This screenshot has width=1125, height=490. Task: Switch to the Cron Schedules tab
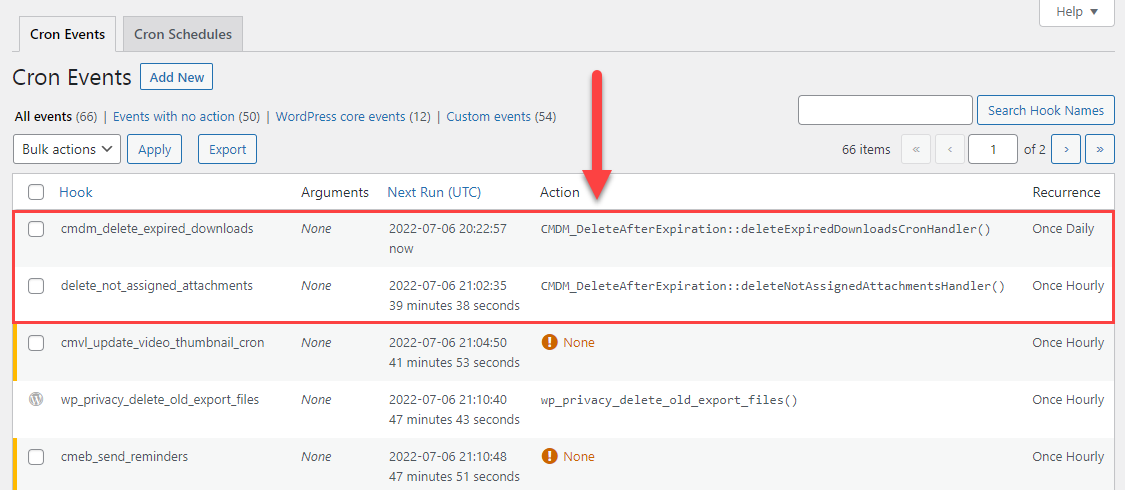tap(183, 34)
